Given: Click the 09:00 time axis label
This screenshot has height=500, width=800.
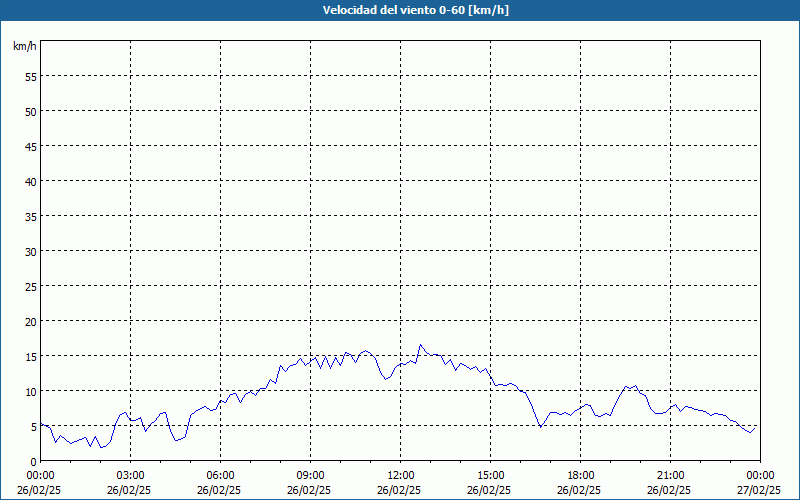Looking at the screenshot, I should [x=311, y=476].
